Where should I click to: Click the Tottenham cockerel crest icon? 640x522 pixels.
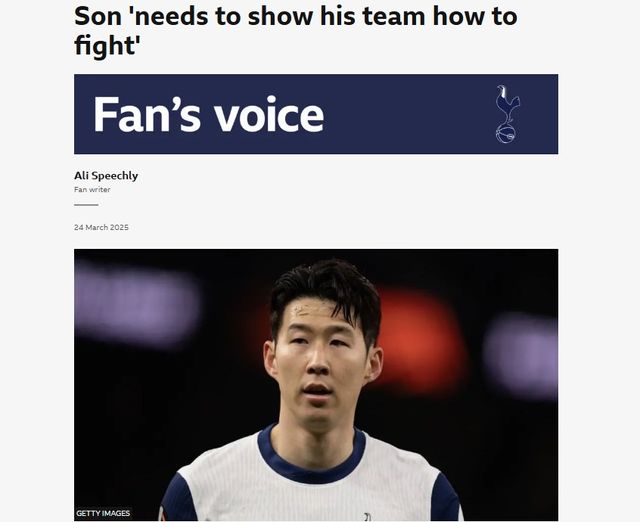507,114
